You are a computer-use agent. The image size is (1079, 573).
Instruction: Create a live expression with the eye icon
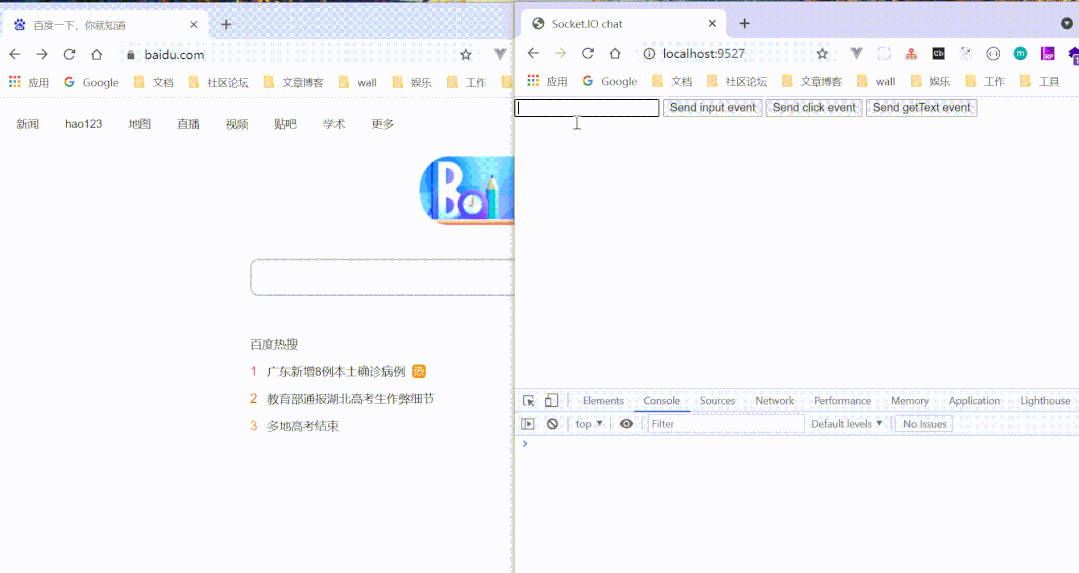tap(626, 424)
